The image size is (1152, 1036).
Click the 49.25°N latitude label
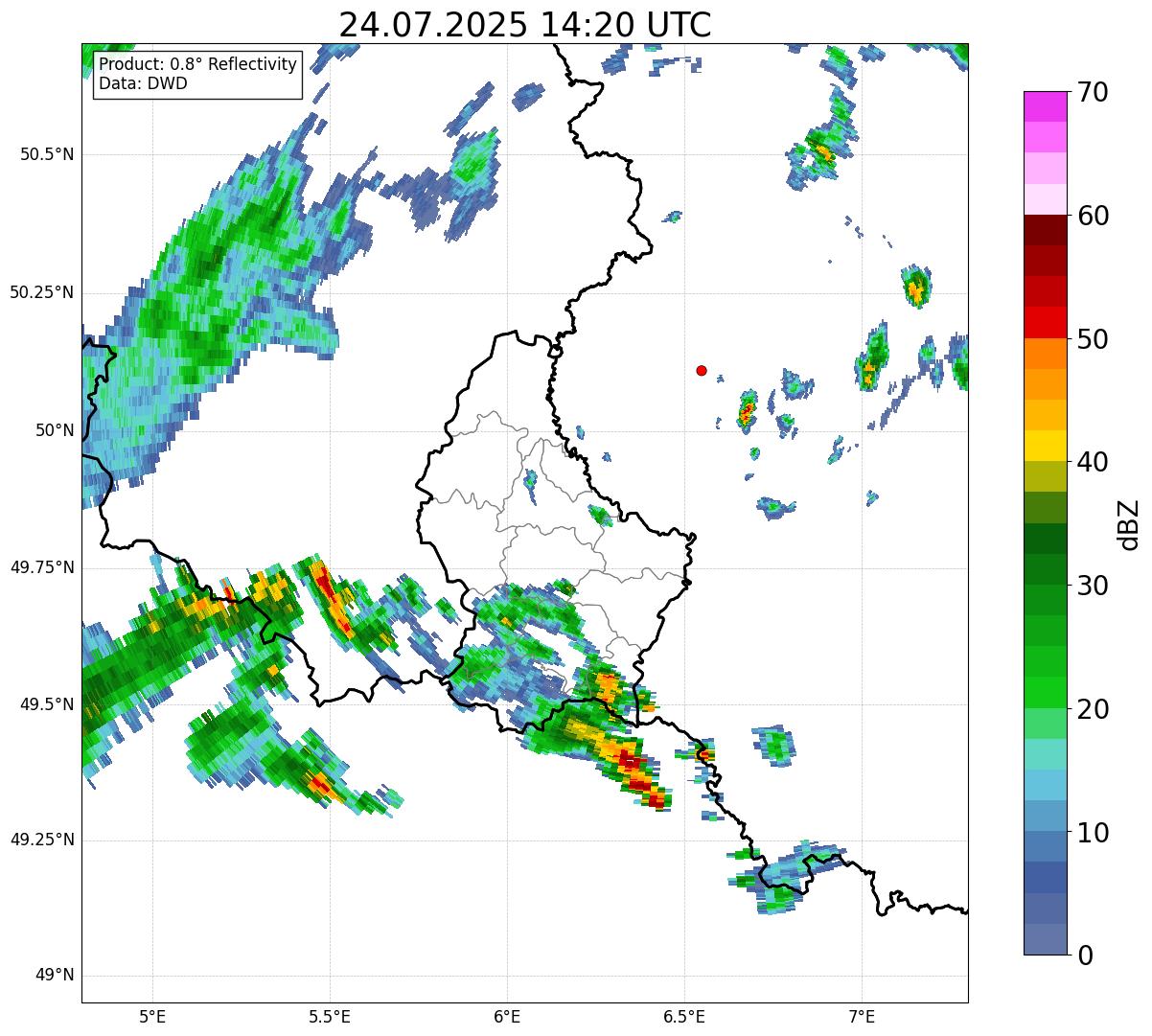pos(41,840)
